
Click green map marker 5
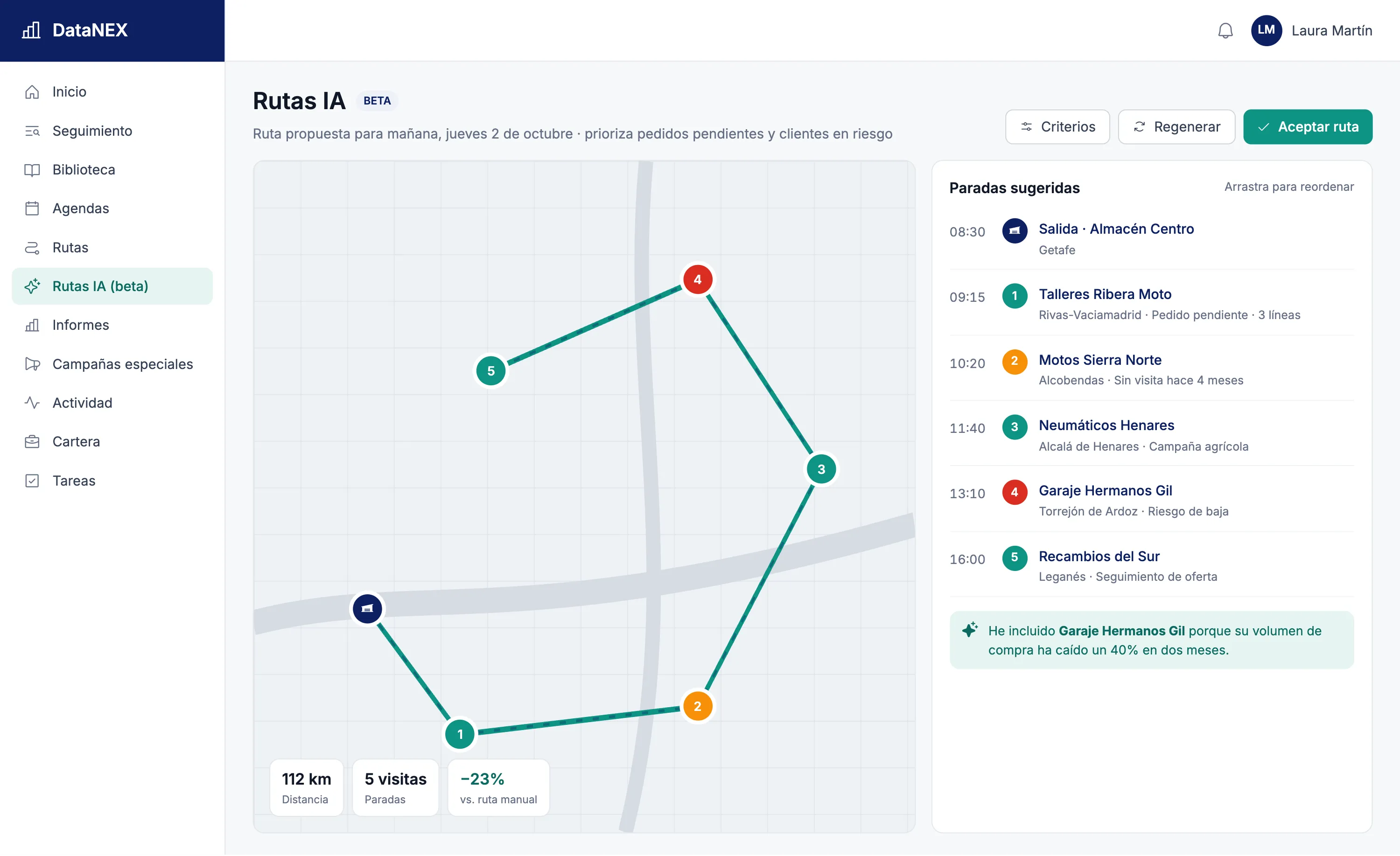tap(491, 371)
